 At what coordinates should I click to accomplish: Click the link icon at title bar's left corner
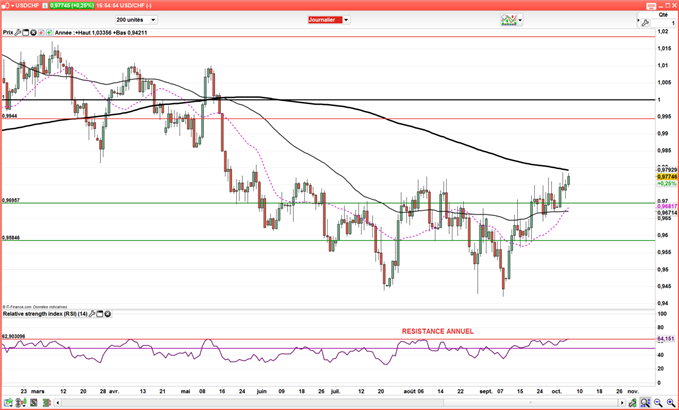pos(6,6)
